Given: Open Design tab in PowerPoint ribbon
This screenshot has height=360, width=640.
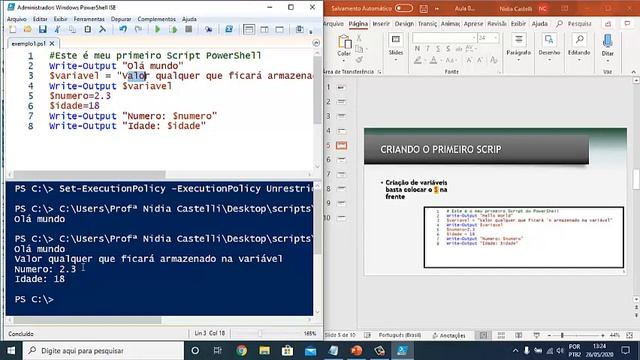Looking at the screenshot, I should tap(404, 24).
